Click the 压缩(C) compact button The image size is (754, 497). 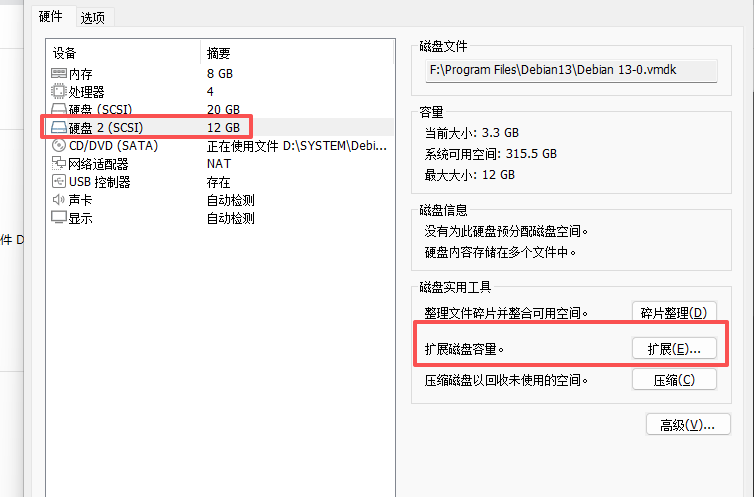674,380
